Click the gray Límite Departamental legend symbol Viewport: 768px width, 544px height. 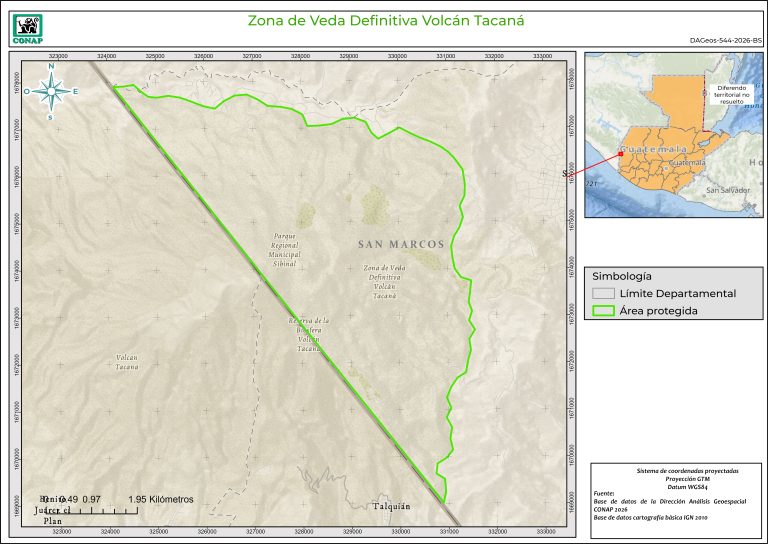coord(602,293)
